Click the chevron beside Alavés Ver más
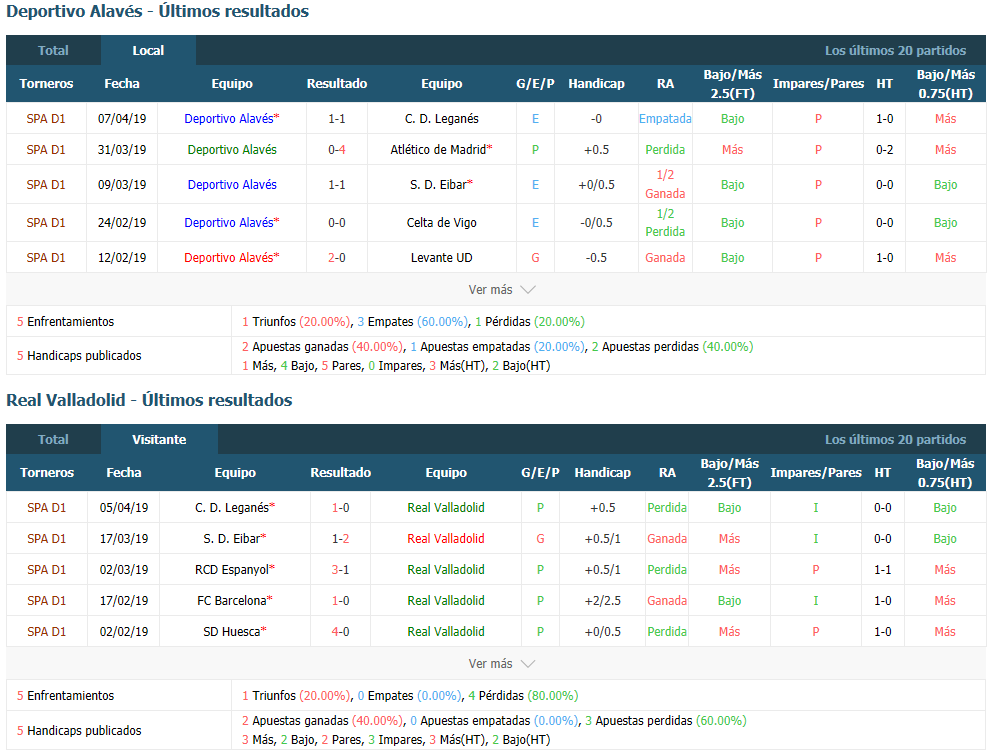The width and height of the screenshot is (993, 755). click(x=528, y=289)
